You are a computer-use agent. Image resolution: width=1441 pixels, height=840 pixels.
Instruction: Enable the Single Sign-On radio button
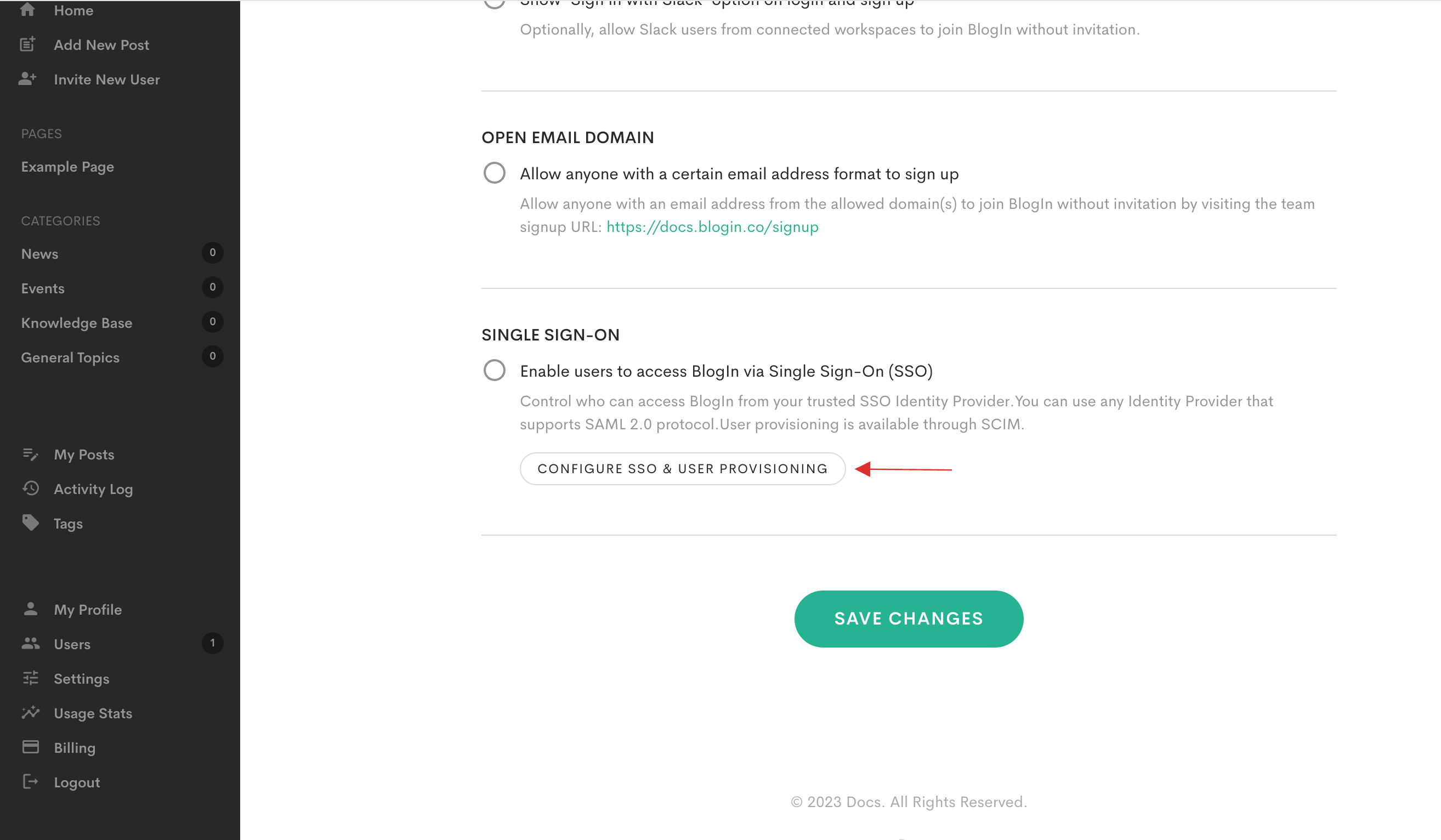[x=495, y=371]
